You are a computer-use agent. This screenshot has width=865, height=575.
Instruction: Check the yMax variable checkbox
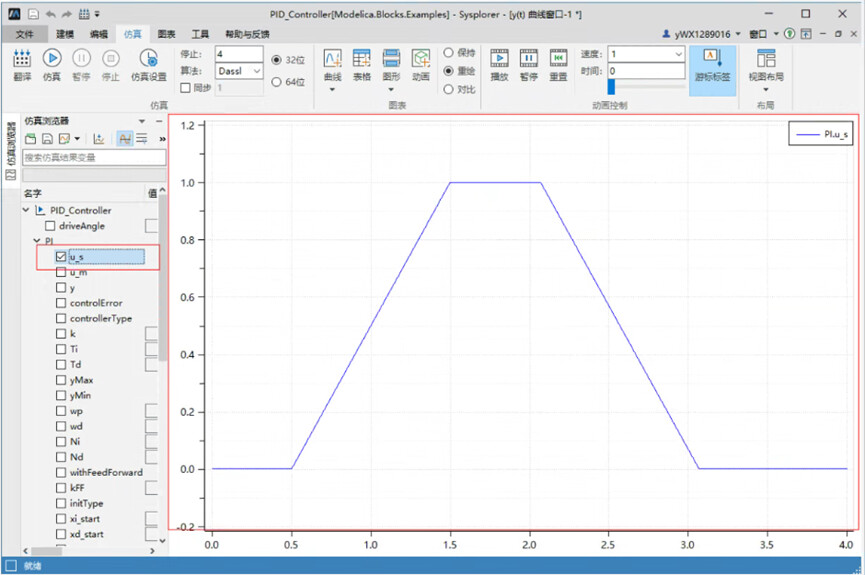(x=61, y=380)
